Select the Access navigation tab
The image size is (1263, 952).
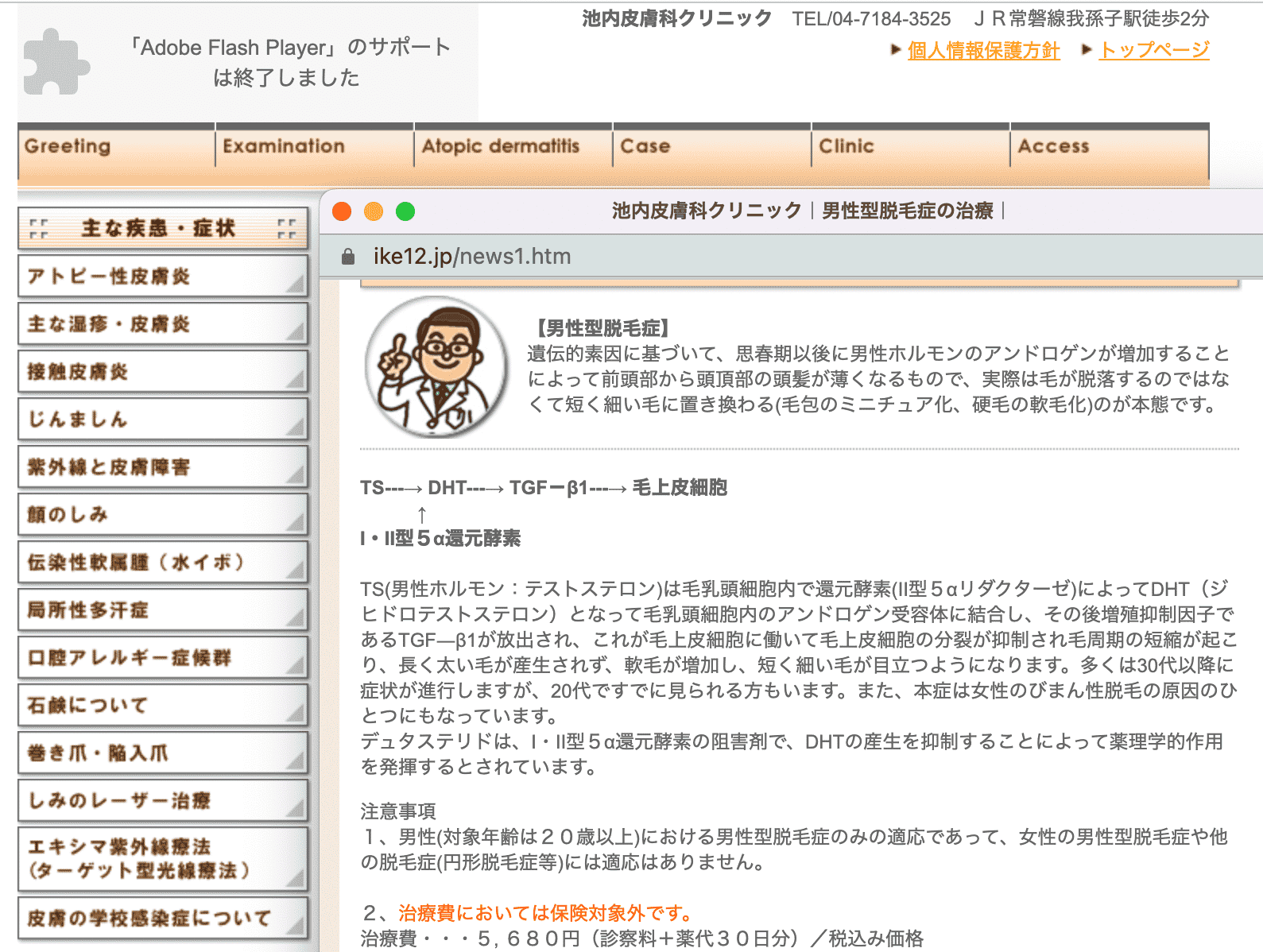pyautogui.click(x=1110, y=147)
